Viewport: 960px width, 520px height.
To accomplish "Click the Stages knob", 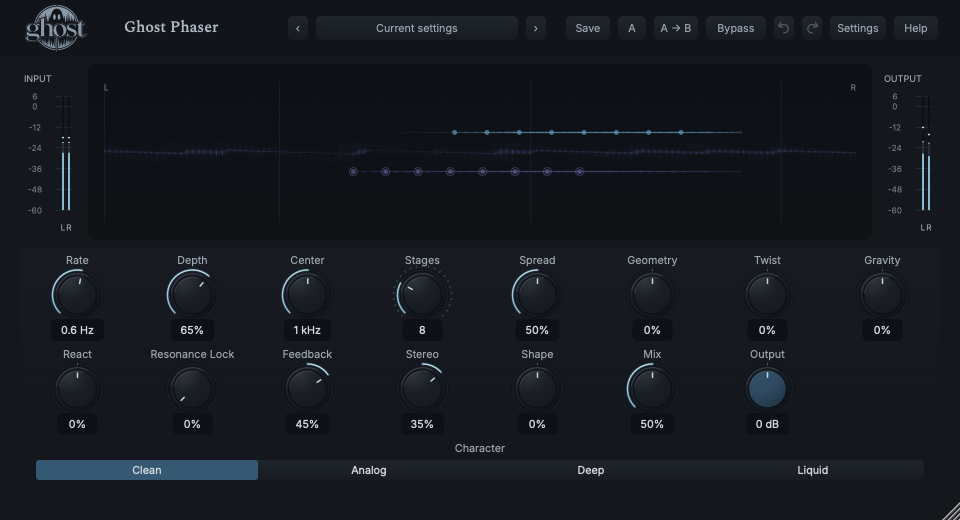I will point(422,295).
